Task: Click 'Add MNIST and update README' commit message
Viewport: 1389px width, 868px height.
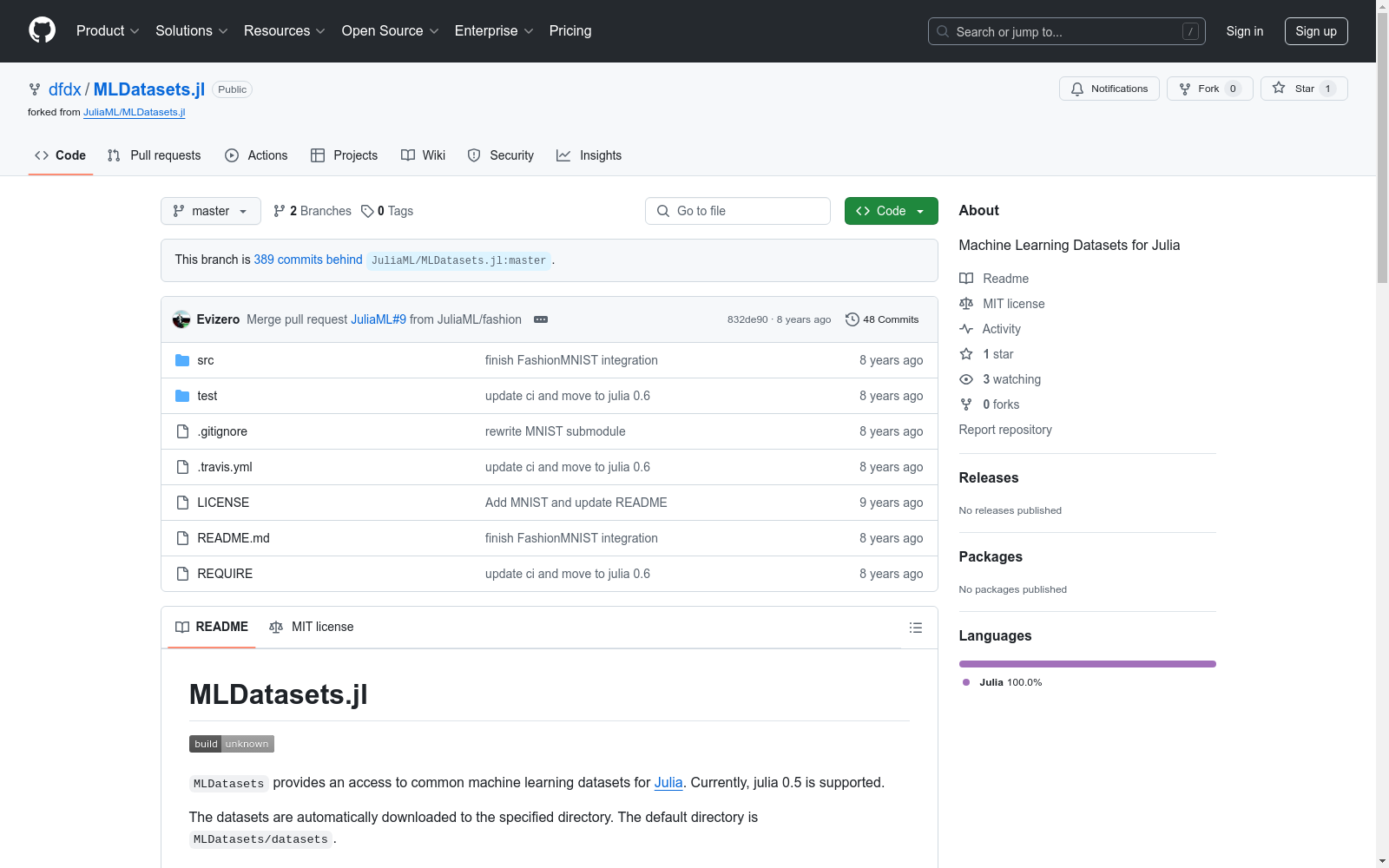Action: coord(576,503)
